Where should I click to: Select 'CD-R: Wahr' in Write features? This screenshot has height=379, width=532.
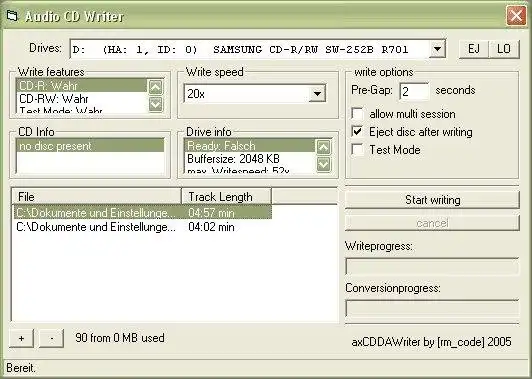[81, 86]
